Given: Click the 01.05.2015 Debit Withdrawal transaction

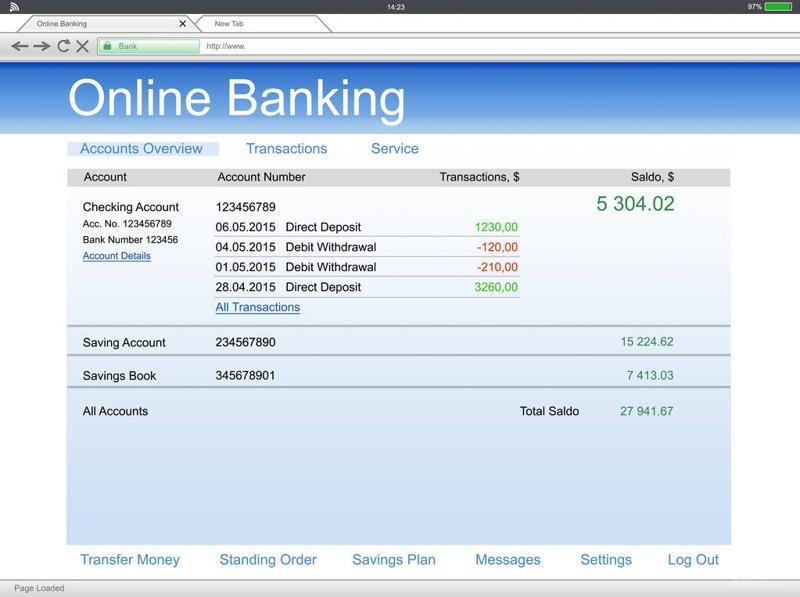Looking at the screenshot, I should pos(367,267).
